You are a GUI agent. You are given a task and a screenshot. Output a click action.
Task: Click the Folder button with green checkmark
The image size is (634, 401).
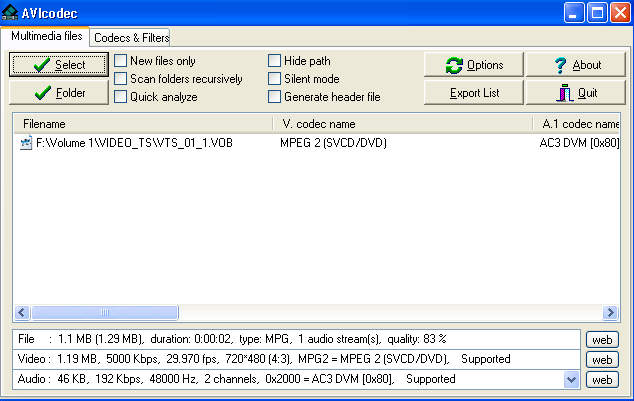click(x=59, y=93)
